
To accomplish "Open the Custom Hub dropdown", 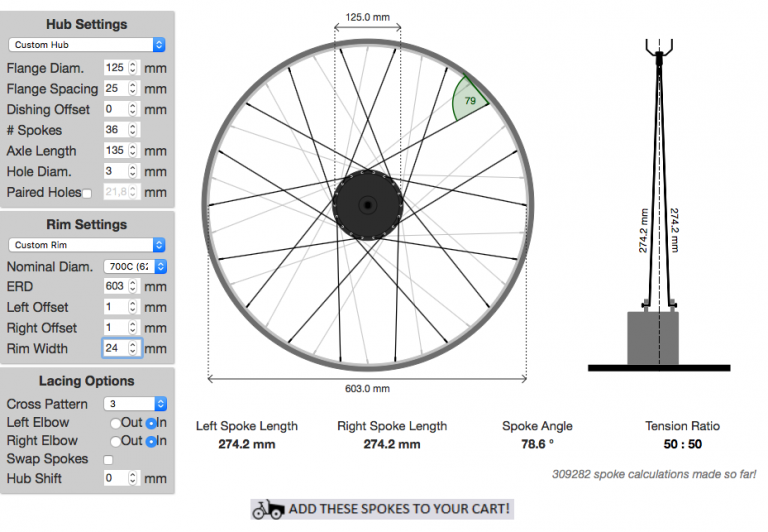I will pyautogui.click(x=87, y=45).
